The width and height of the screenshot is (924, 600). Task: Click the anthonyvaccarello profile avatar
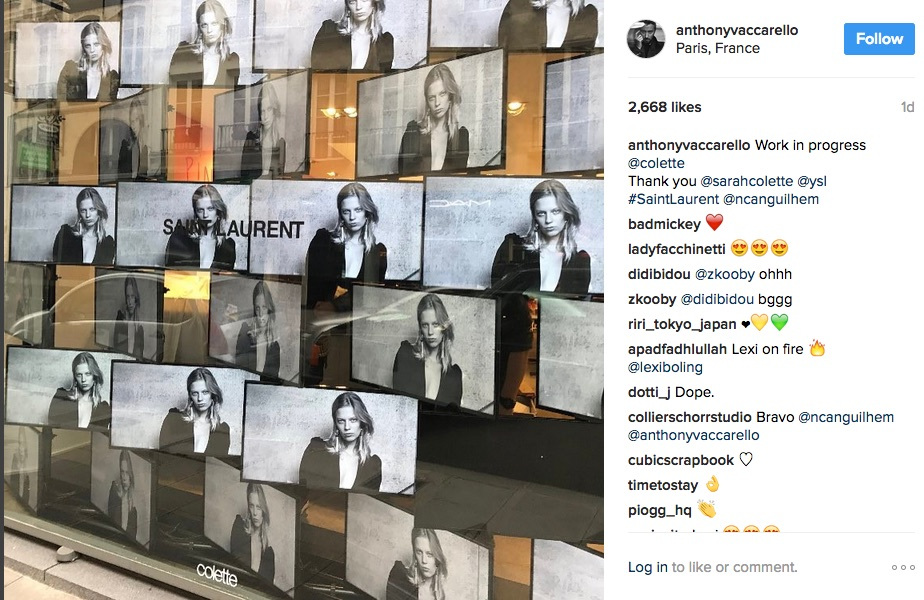click(x=646, y=39)
